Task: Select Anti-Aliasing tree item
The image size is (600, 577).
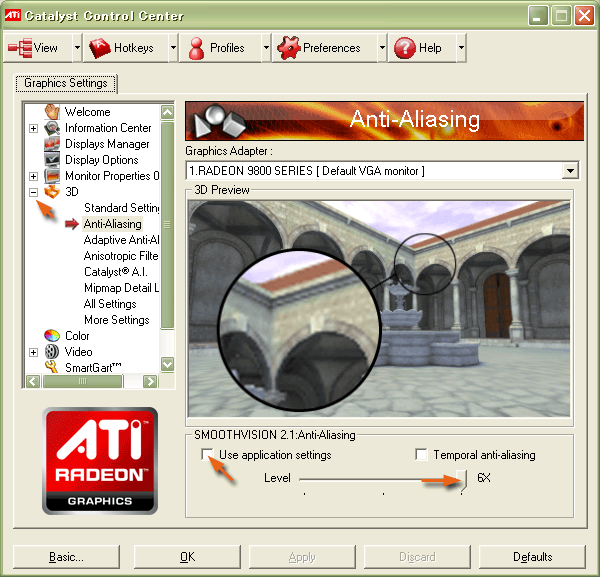Action: 112,224
